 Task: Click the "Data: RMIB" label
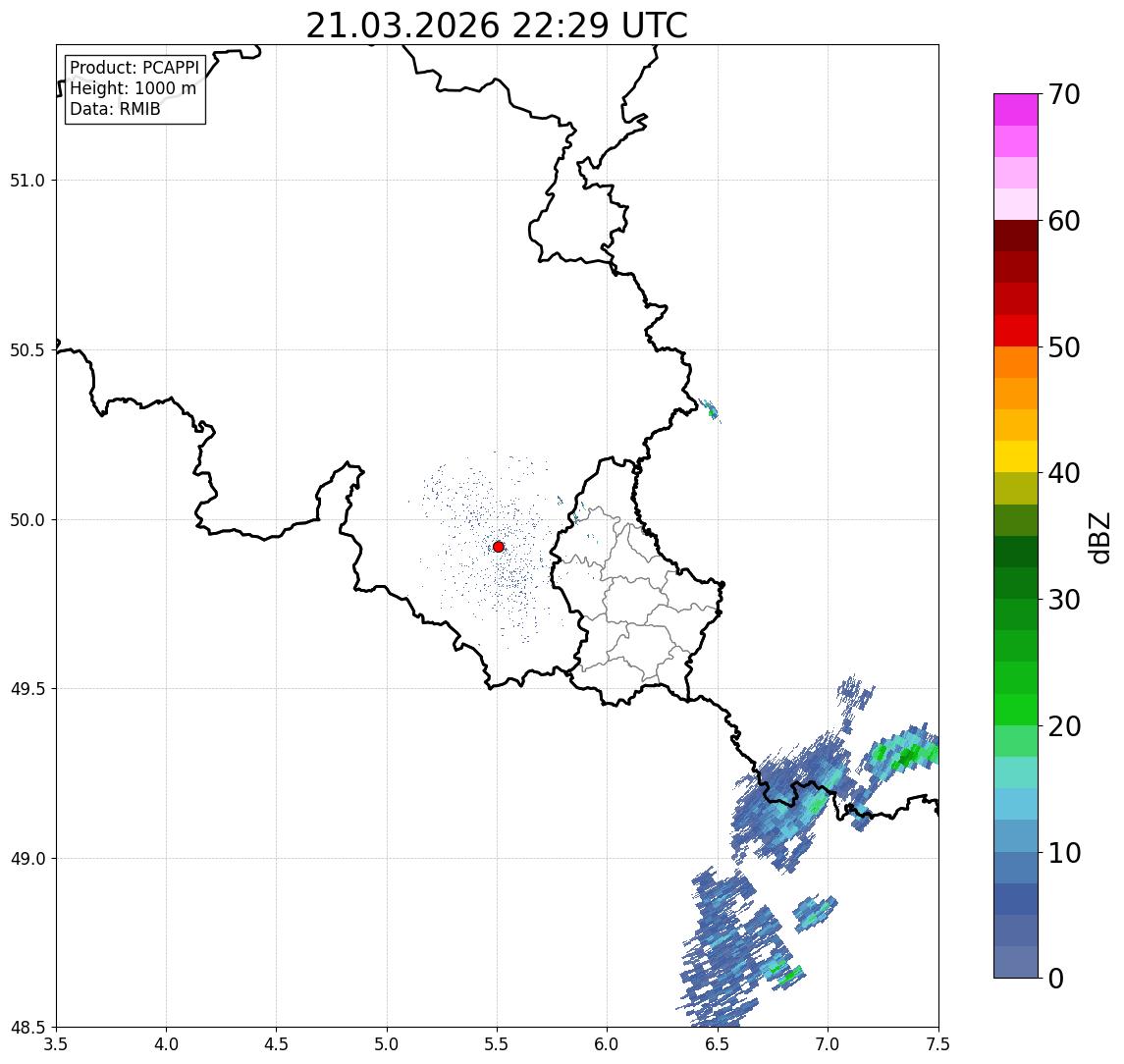(115, 109)
